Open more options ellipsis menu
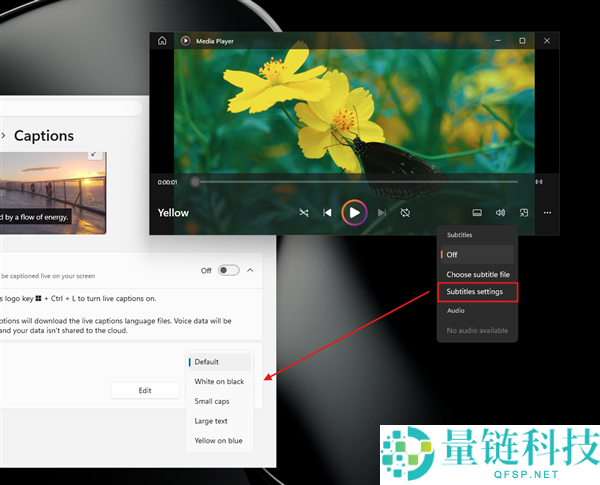The width and height of the screenshot is (600, 485). (x=548, y=213)
